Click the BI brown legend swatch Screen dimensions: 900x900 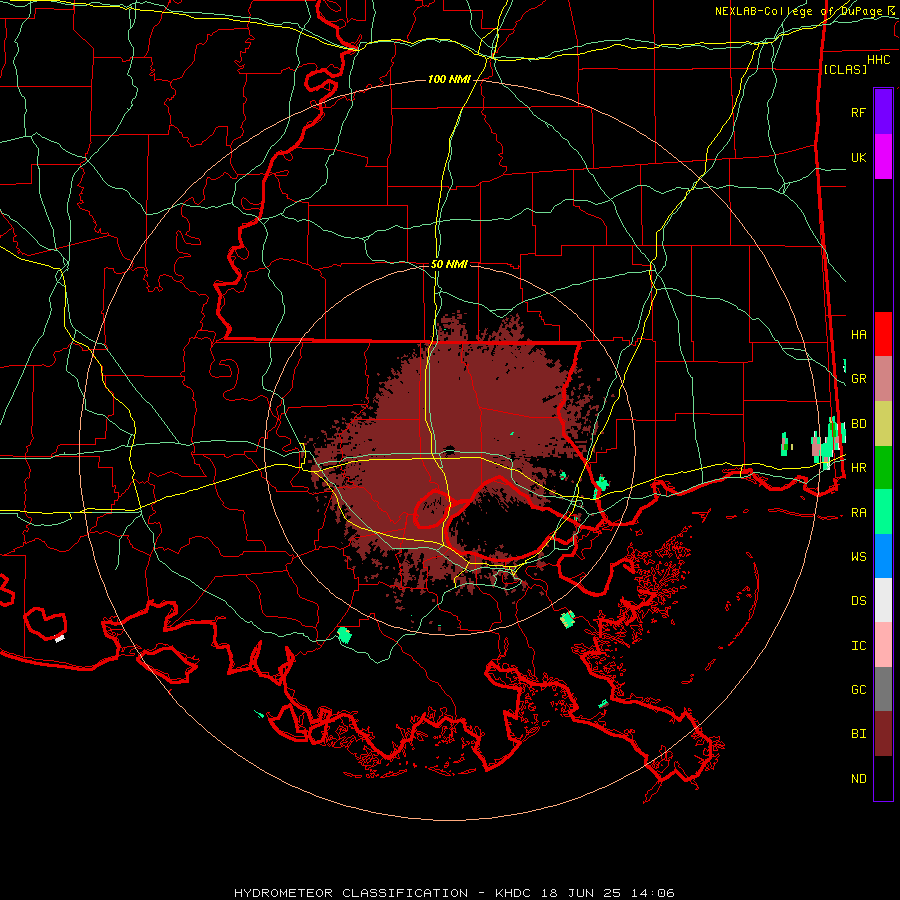point(883,734)
